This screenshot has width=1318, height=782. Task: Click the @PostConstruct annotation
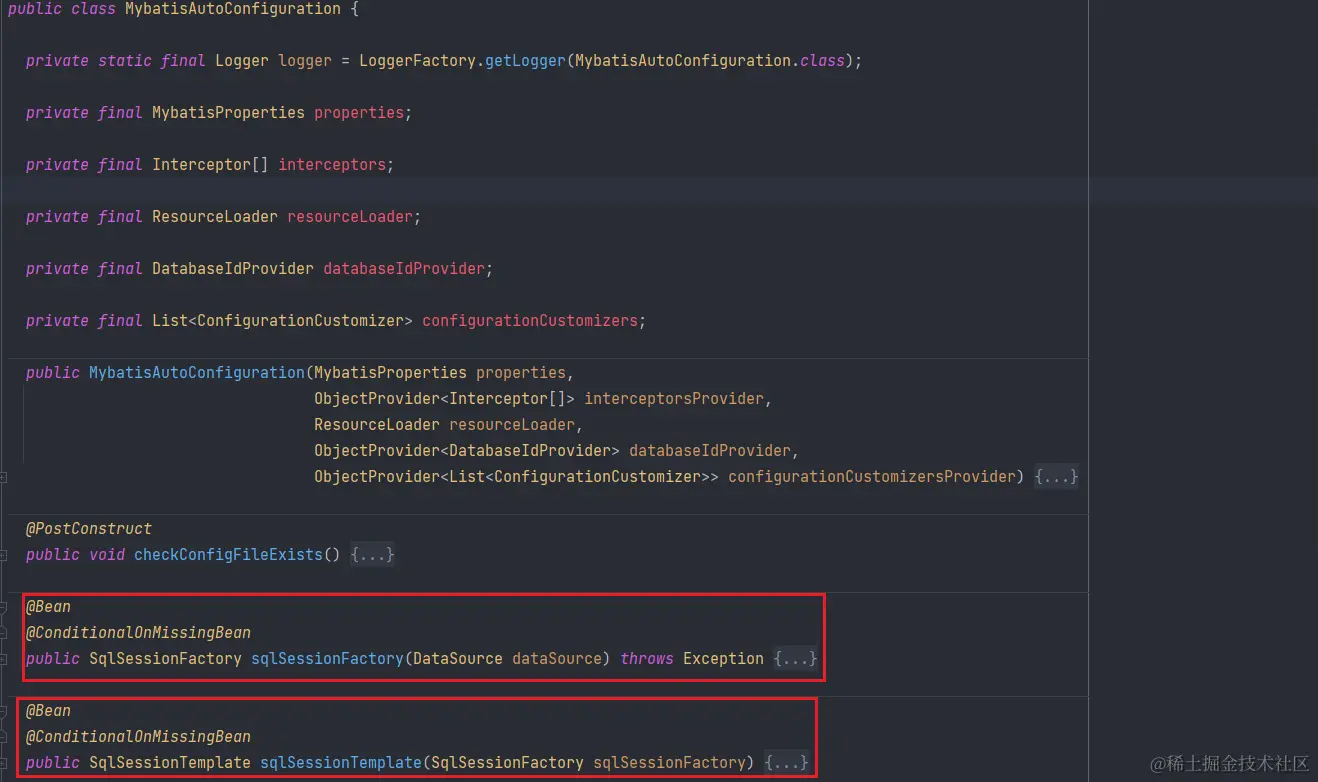pos(89,529)
